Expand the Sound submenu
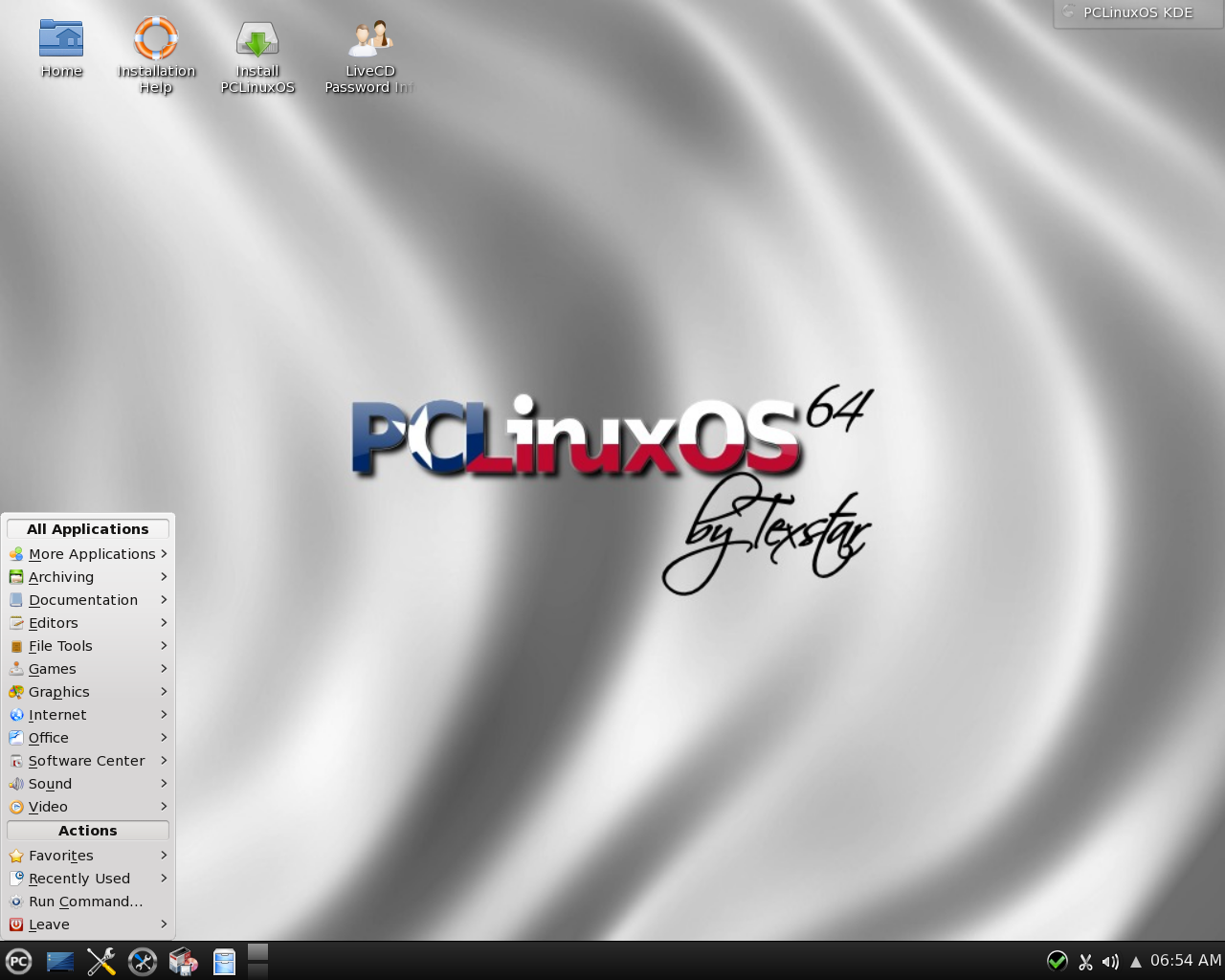 (x=88, y=784)
